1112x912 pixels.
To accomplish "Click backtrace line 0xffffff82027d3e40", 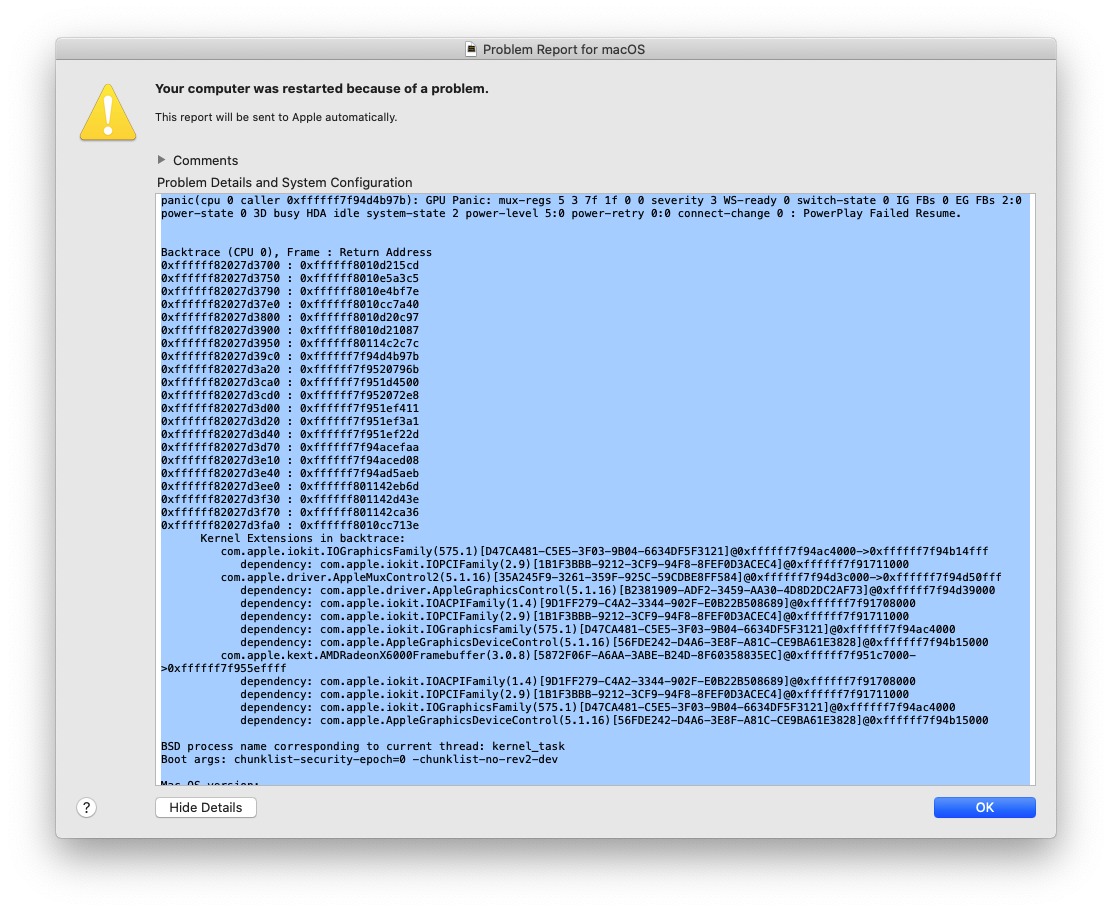I will pos(290,474).
